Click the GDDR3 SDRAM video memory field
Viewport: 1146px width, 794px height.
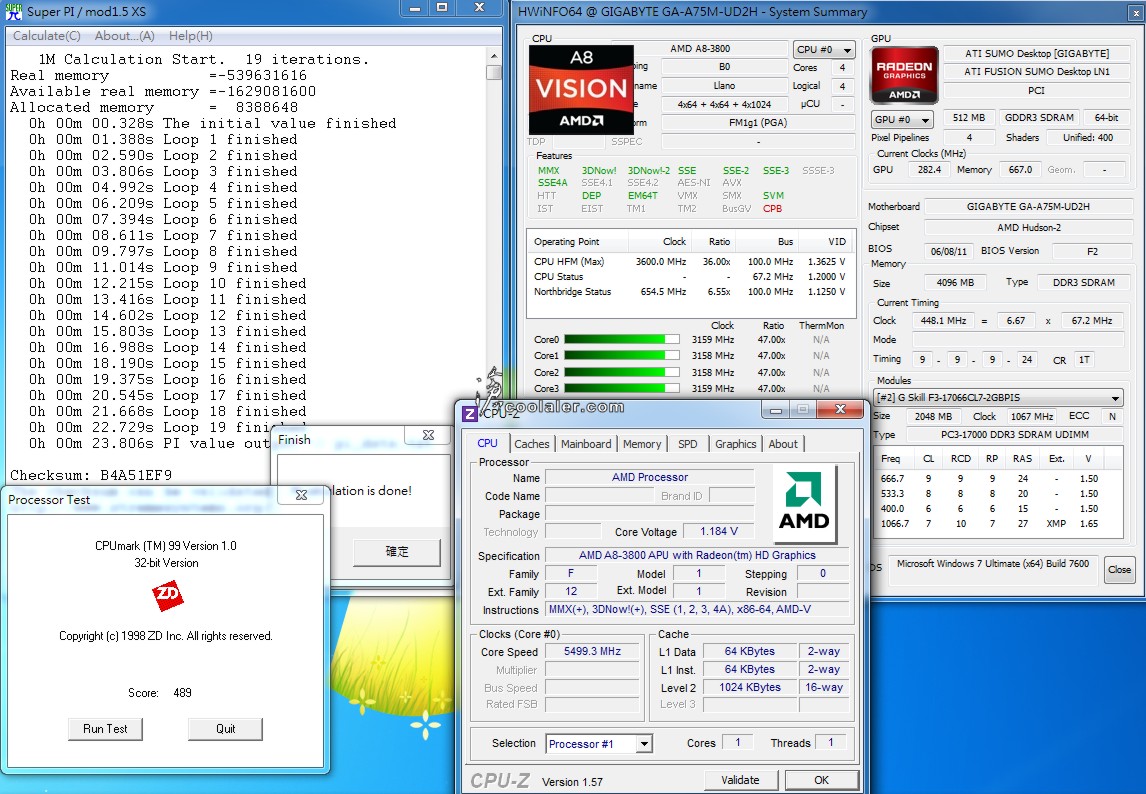[x=1039, y=118]
